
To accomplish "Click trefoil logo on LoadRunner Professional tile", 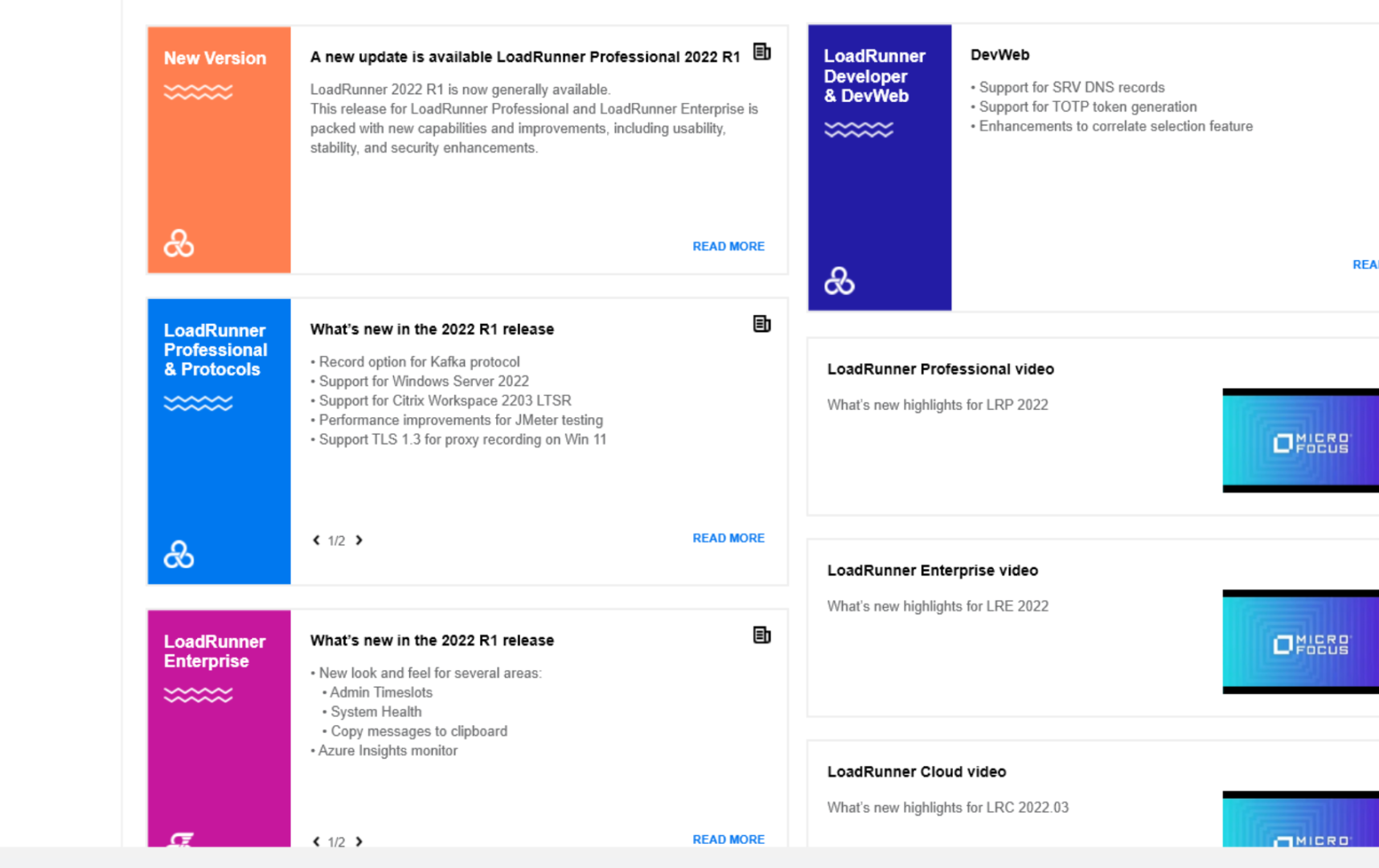I will 179,554.
